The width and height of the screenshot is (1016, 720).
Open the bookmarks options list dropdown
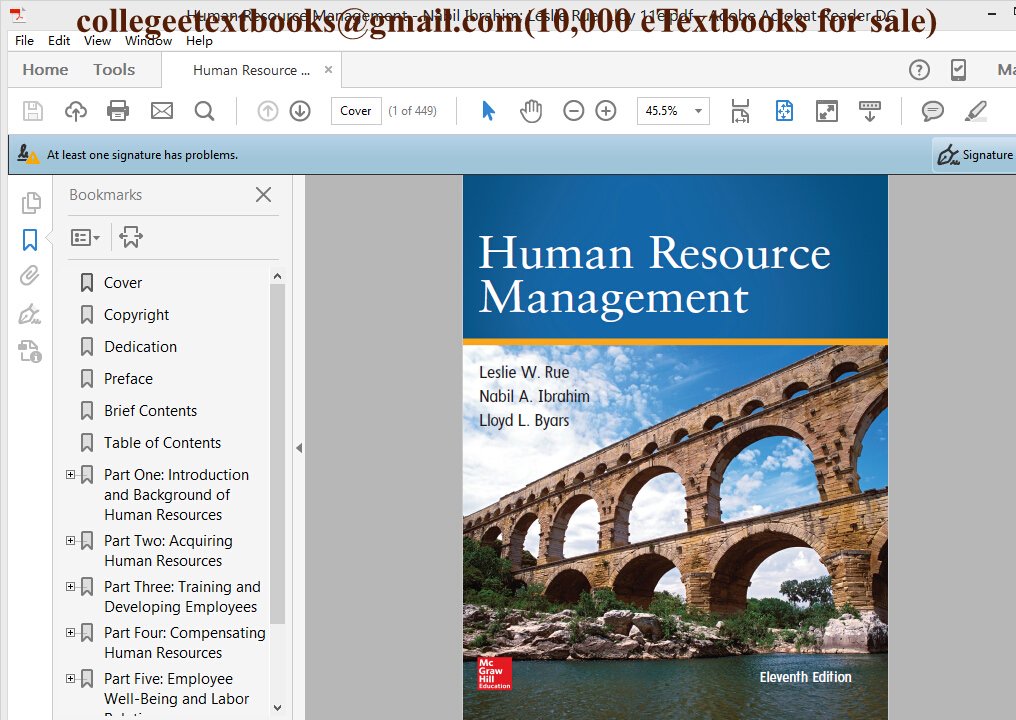pos(85,237)
